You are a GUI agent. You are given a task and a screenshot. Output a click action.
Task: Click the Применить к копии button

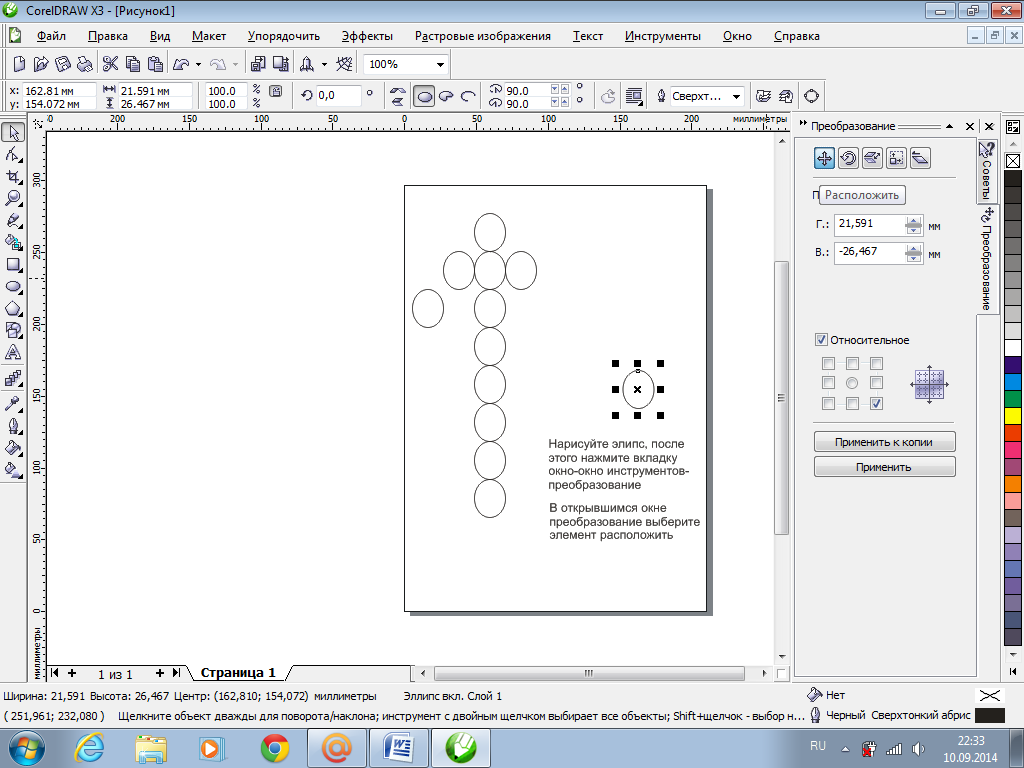point(884,442)
